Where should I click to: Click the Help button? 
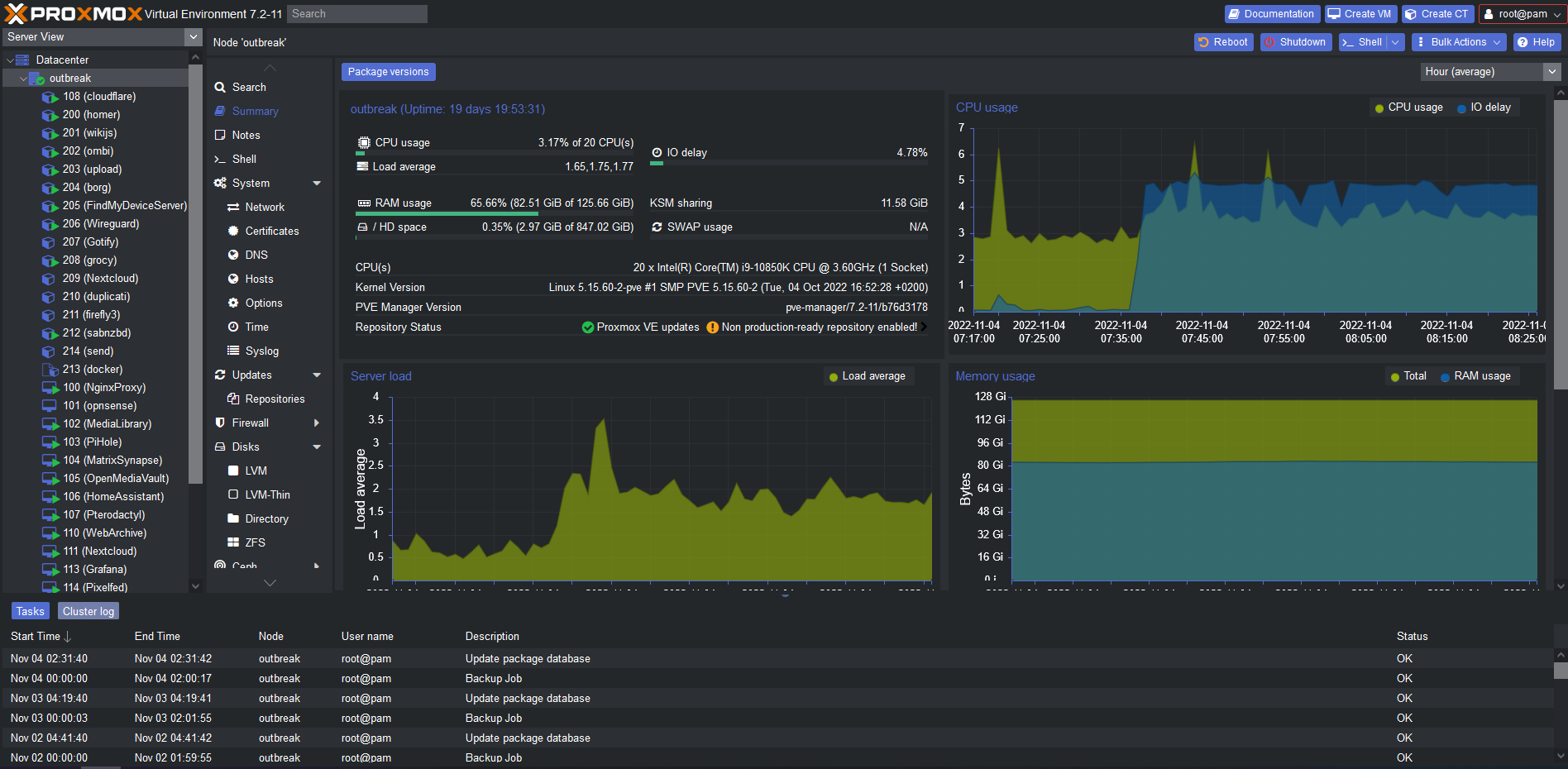(1537, 42)
